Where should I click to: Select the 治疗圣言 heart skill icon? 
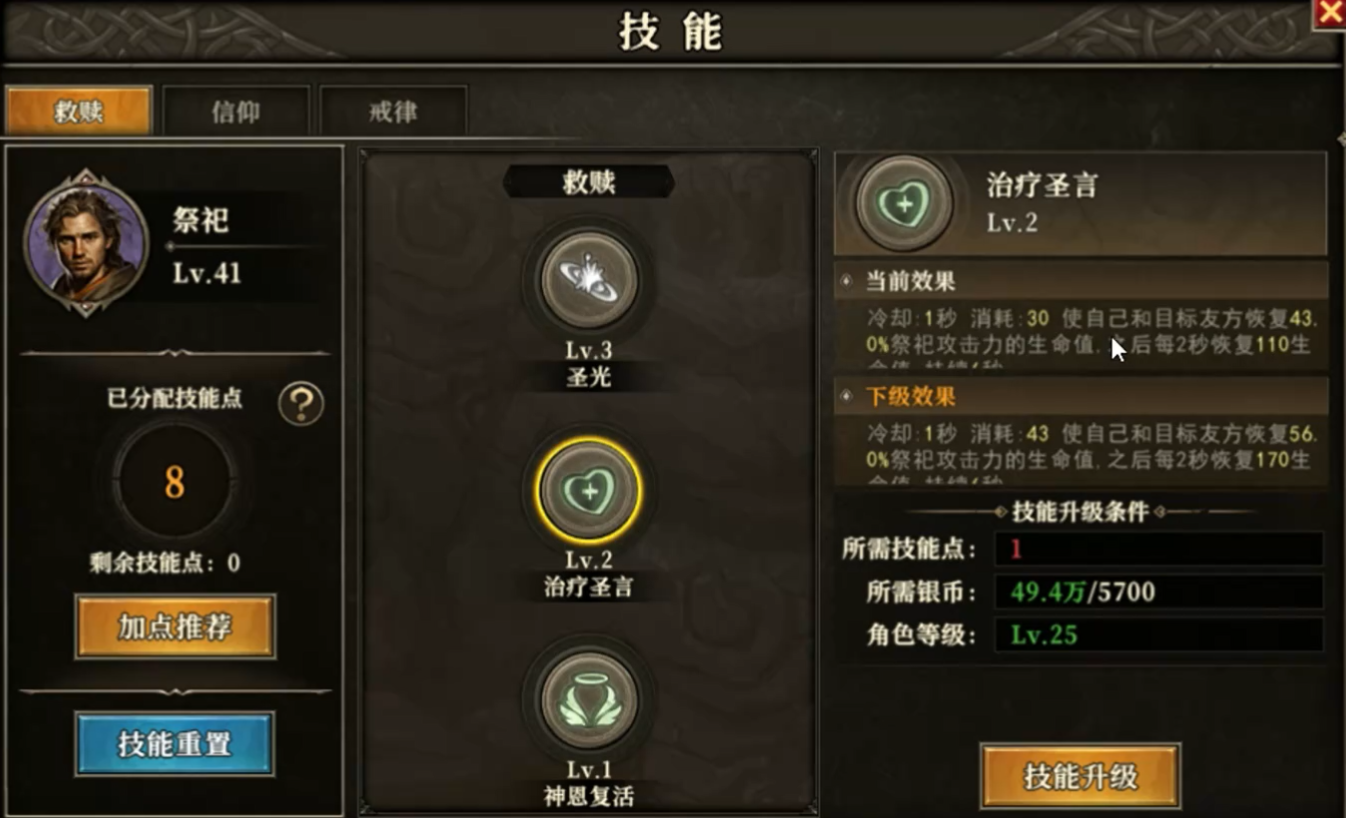click(589, 490)
